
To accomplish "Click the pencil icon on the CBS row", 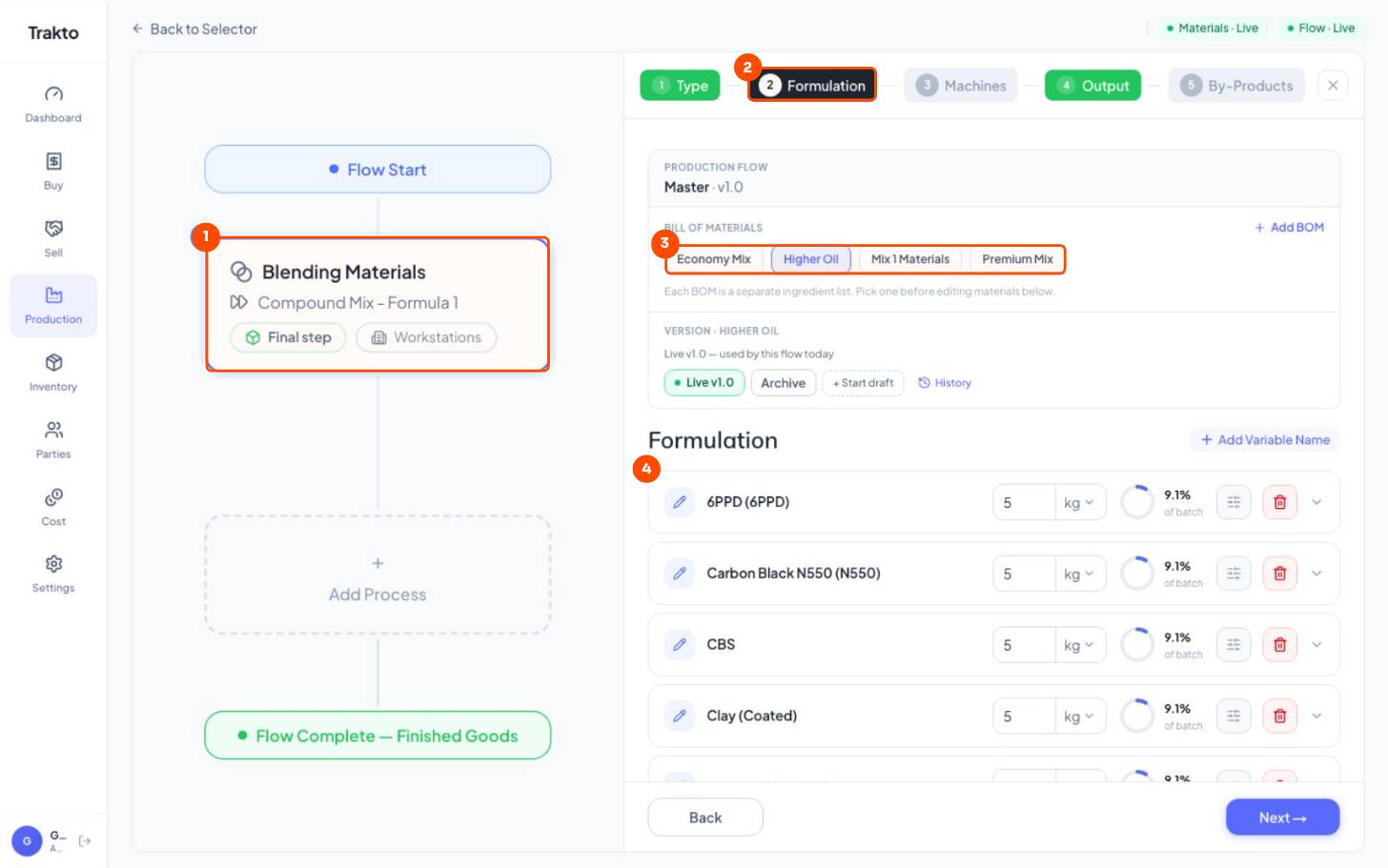I will tap(680, 645).
